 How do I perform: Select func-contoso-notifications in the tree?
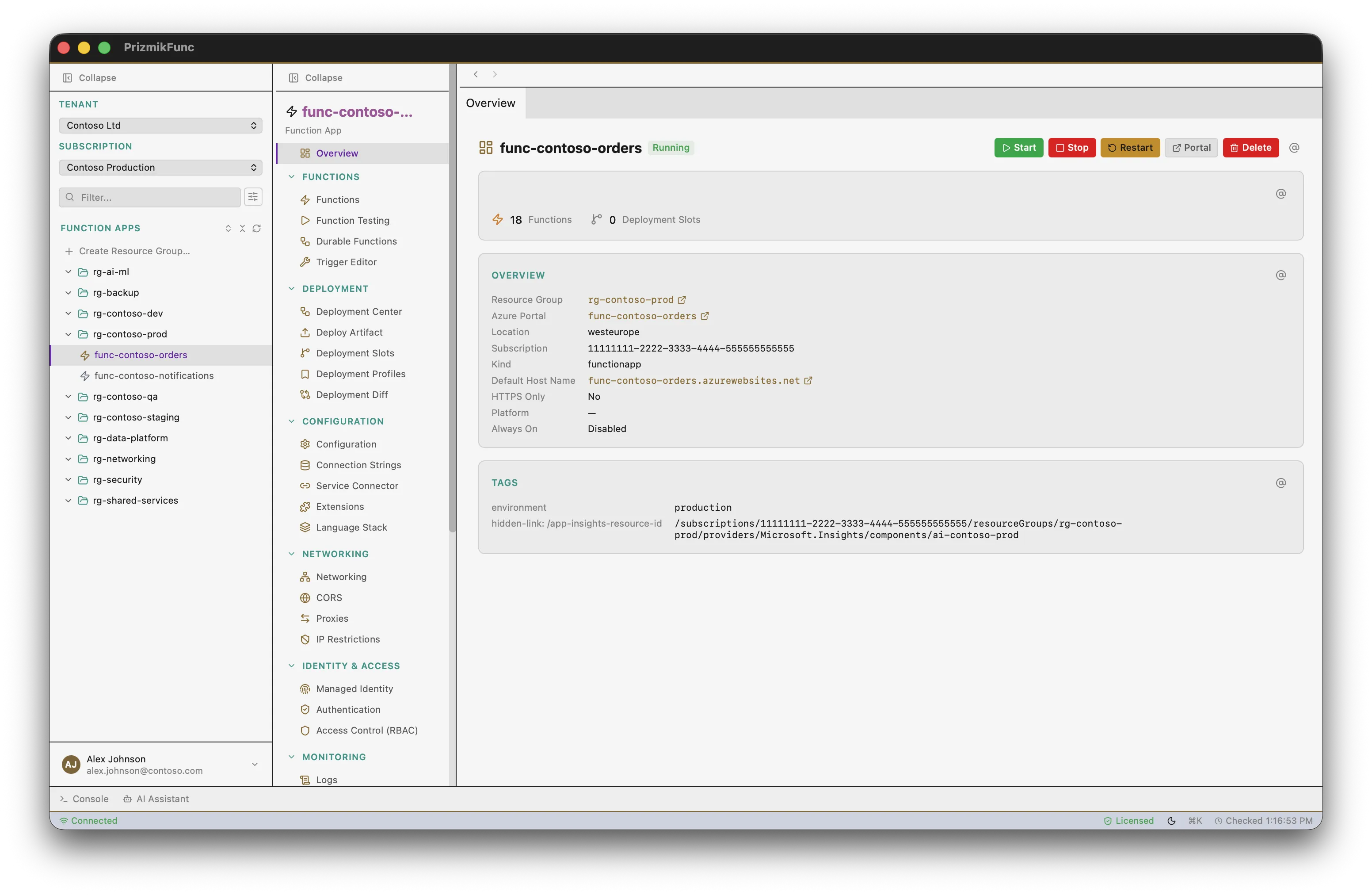click(153, 375)
